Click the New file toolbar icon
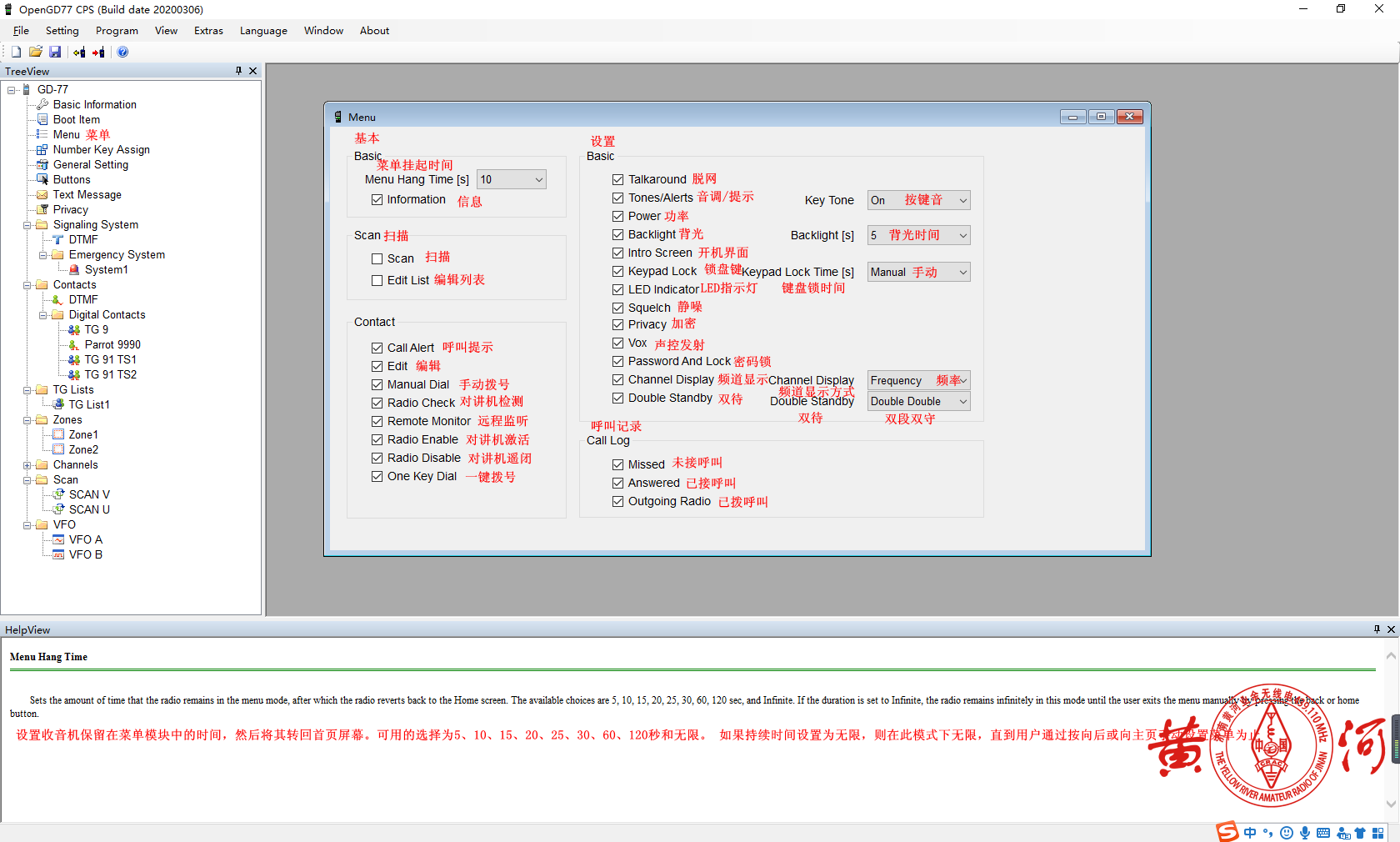 tap(16, 52)
